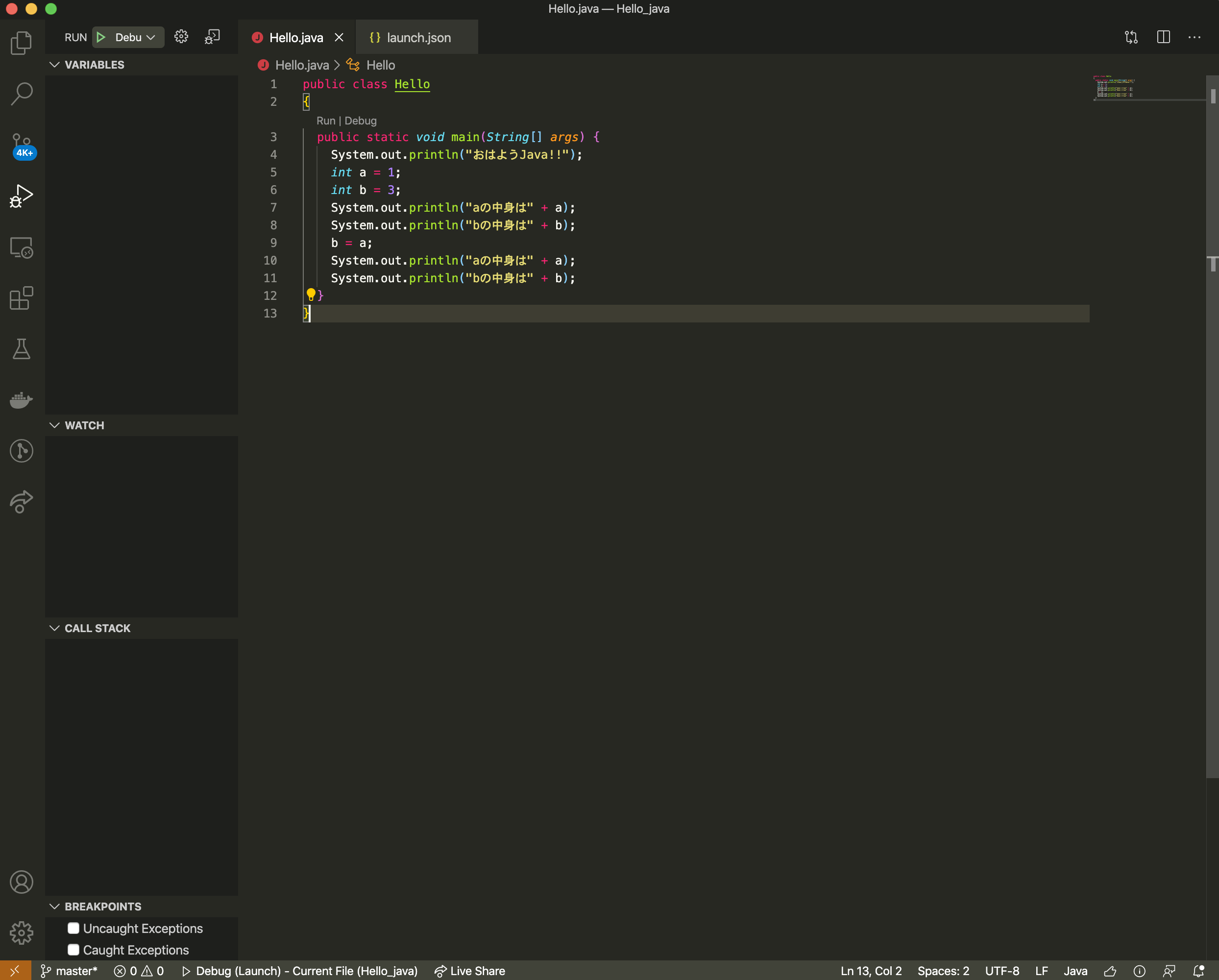The height and width of the screenshot is (980, 1219).
Task: Collapse the BREAKPOINTS section
Action: [141, 906]
